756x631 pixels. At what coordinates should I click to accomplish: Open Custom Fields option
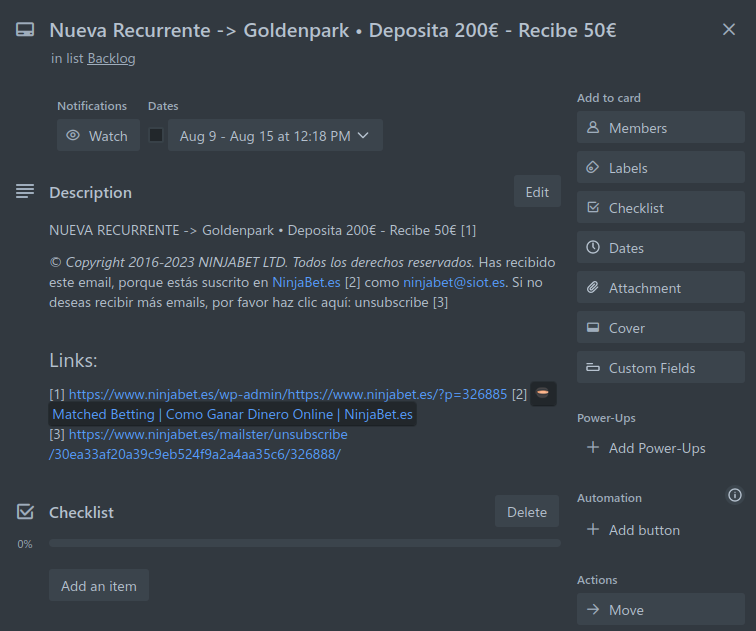tap(661, 367)
